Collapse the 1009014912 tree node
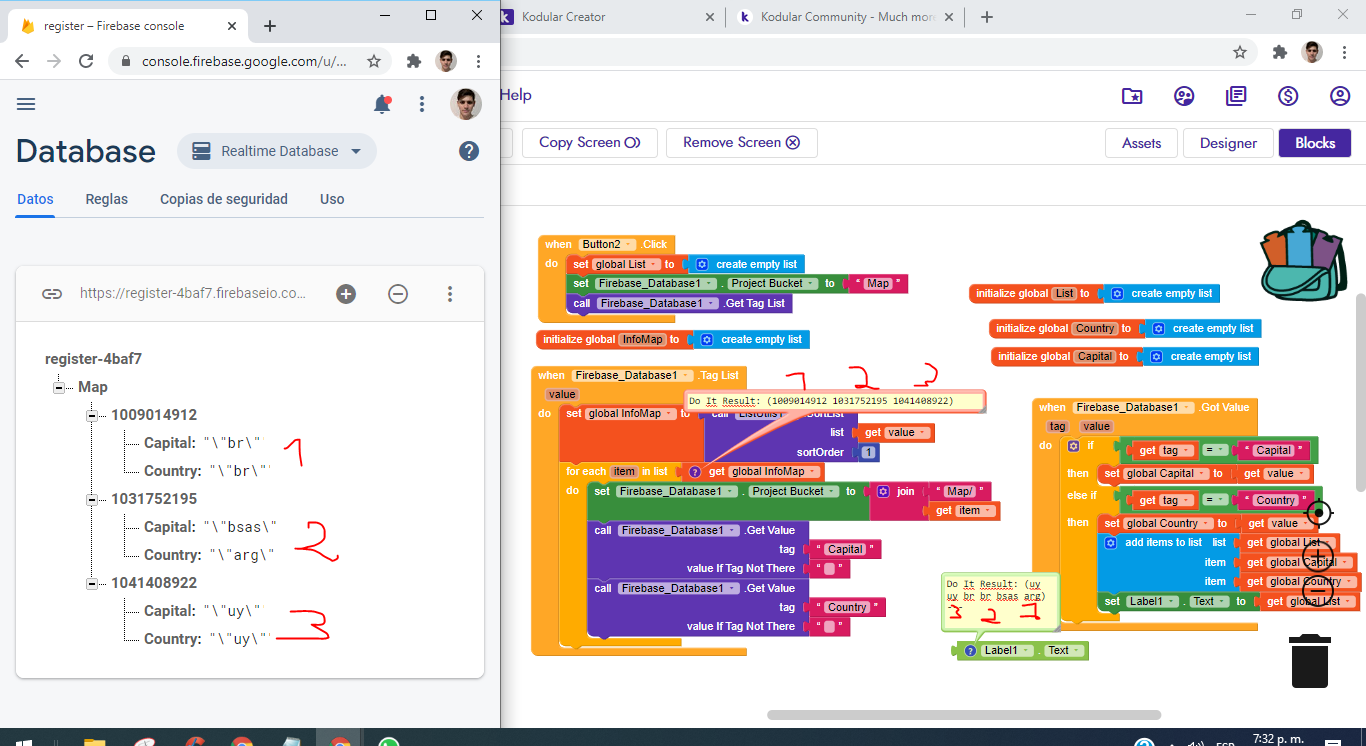Screen dimensions: 1366x746 pos(92,415)
